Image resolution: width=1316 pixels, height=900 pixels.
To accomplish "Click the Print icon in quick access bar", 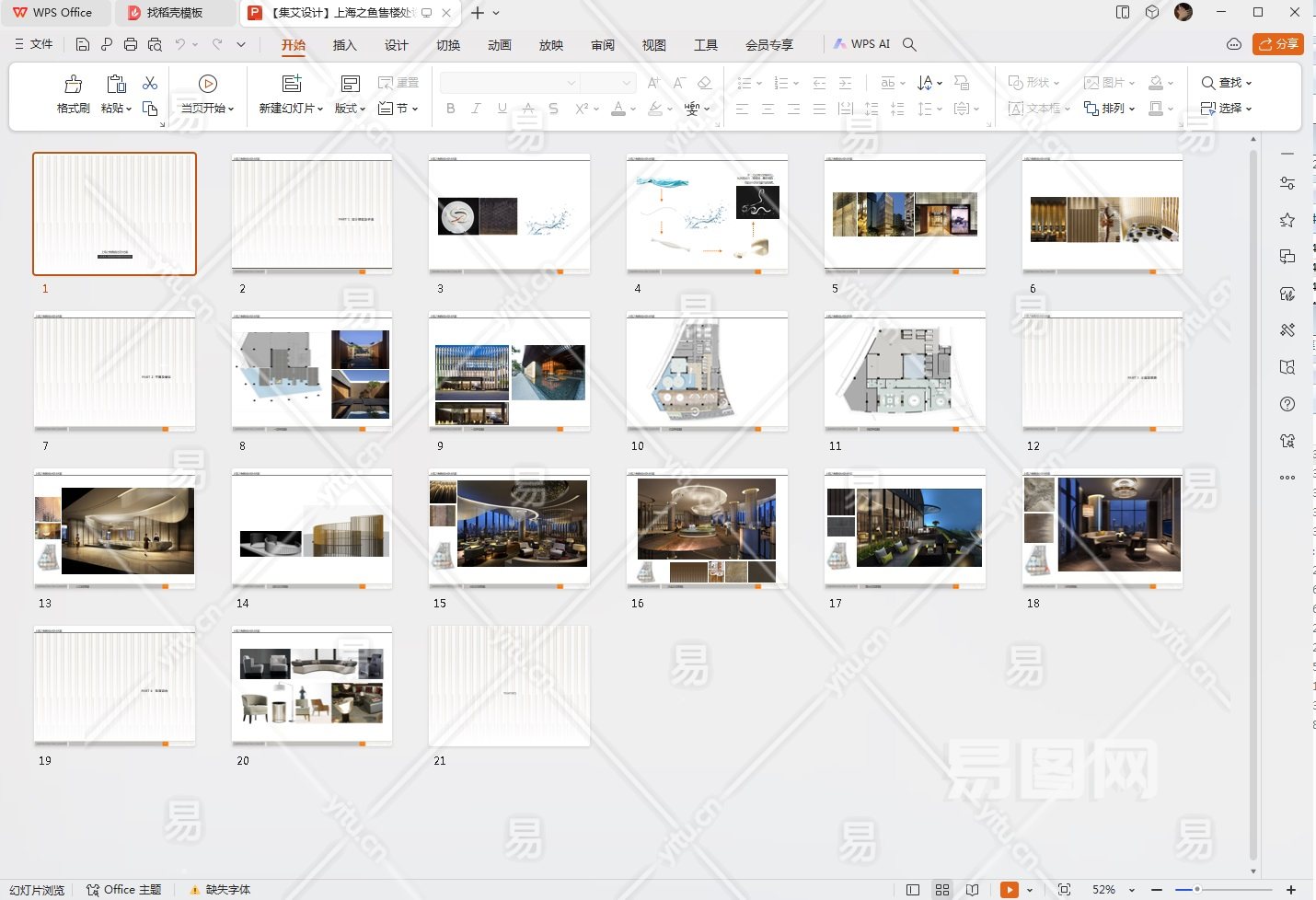I will click(131, 44).
